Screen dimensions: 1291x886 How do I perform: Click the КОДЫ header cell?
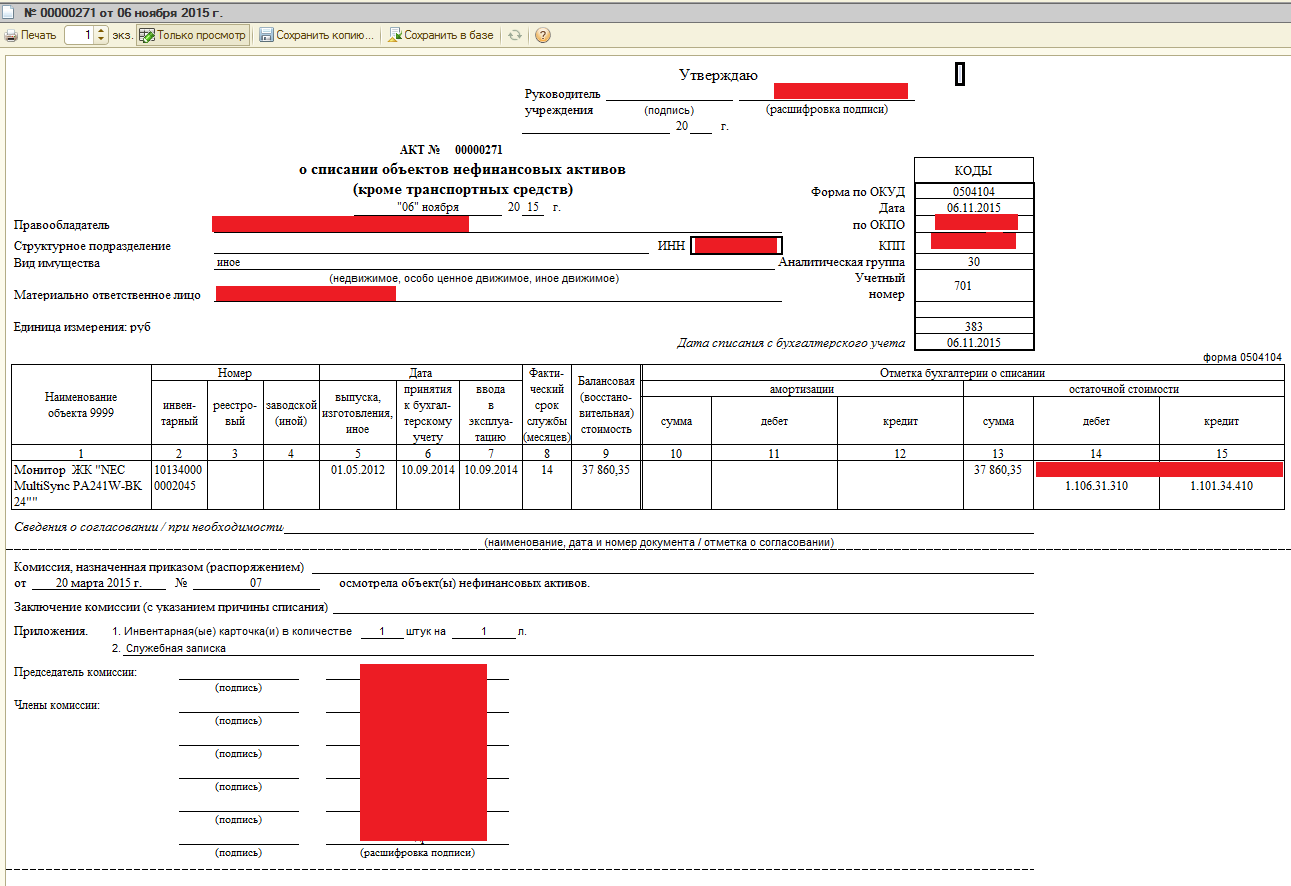pos(973,171)
